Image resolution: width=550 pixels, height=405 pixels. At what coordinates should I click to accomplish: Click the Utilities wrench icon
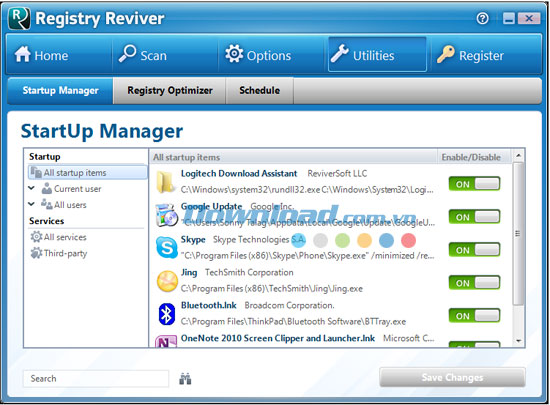[340, 54]
